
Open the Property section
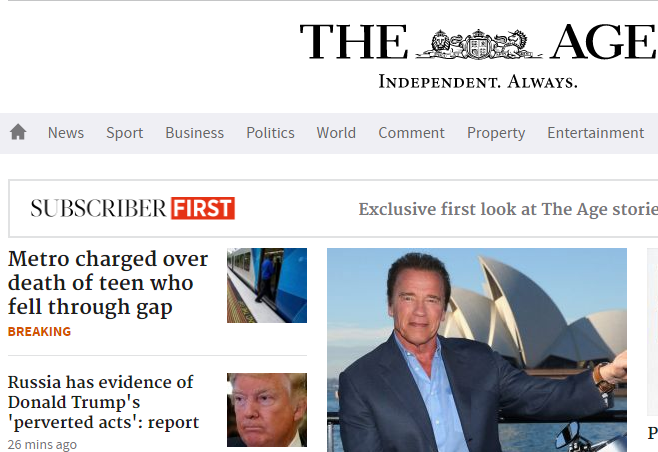tap(496, 133)
